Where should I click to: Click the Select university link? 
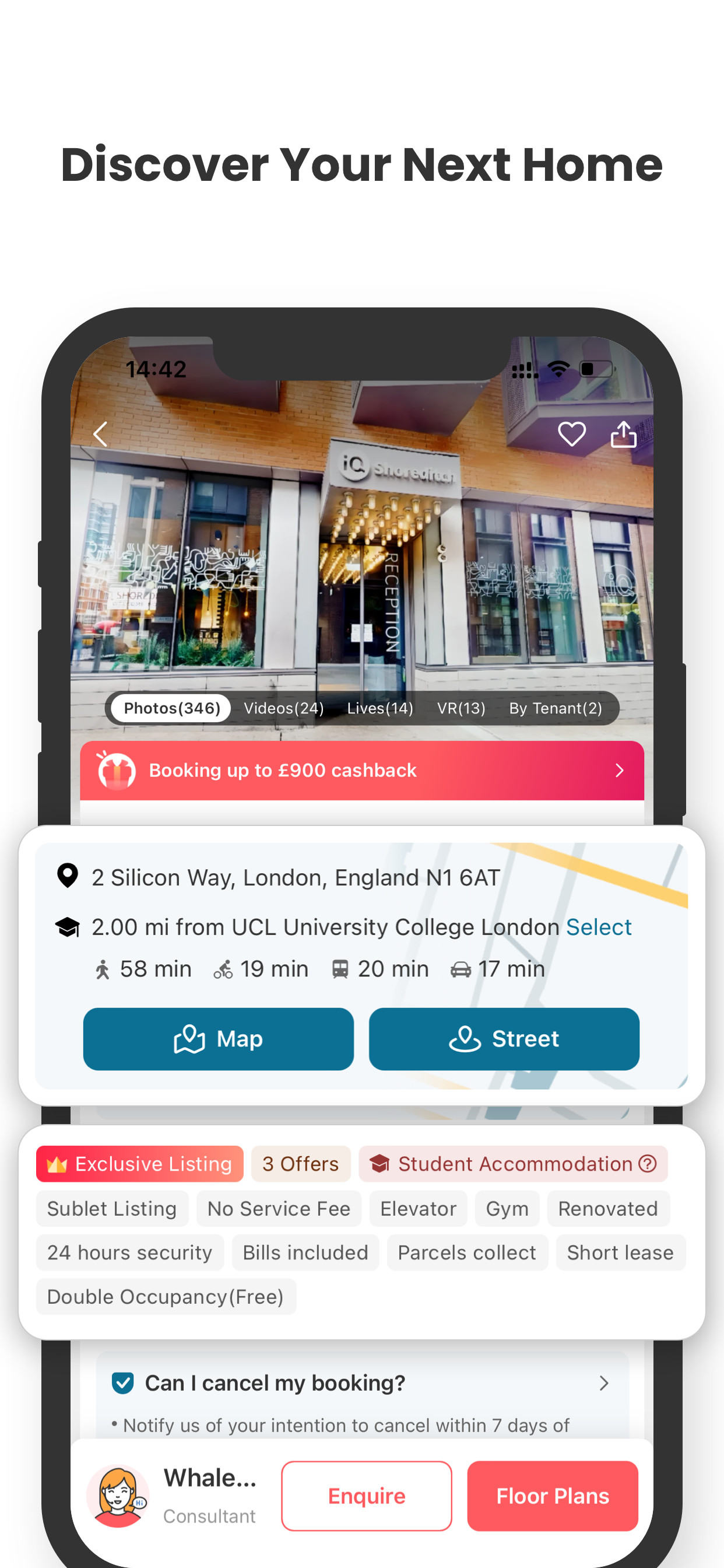click(599, 927)
